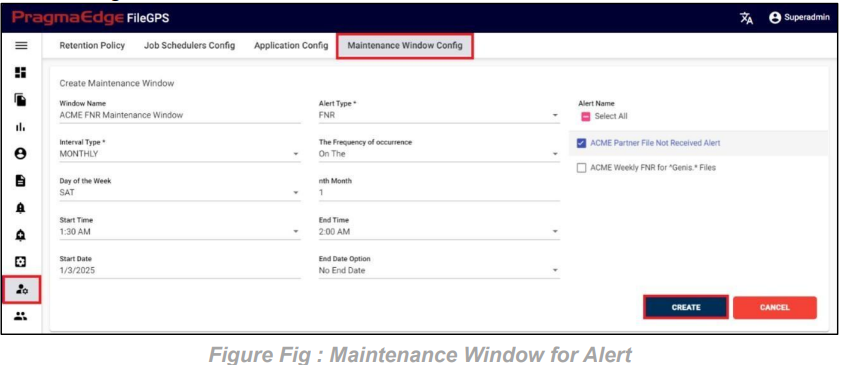Open the dashboard grid icon in sidebar

tap(21, 72)
